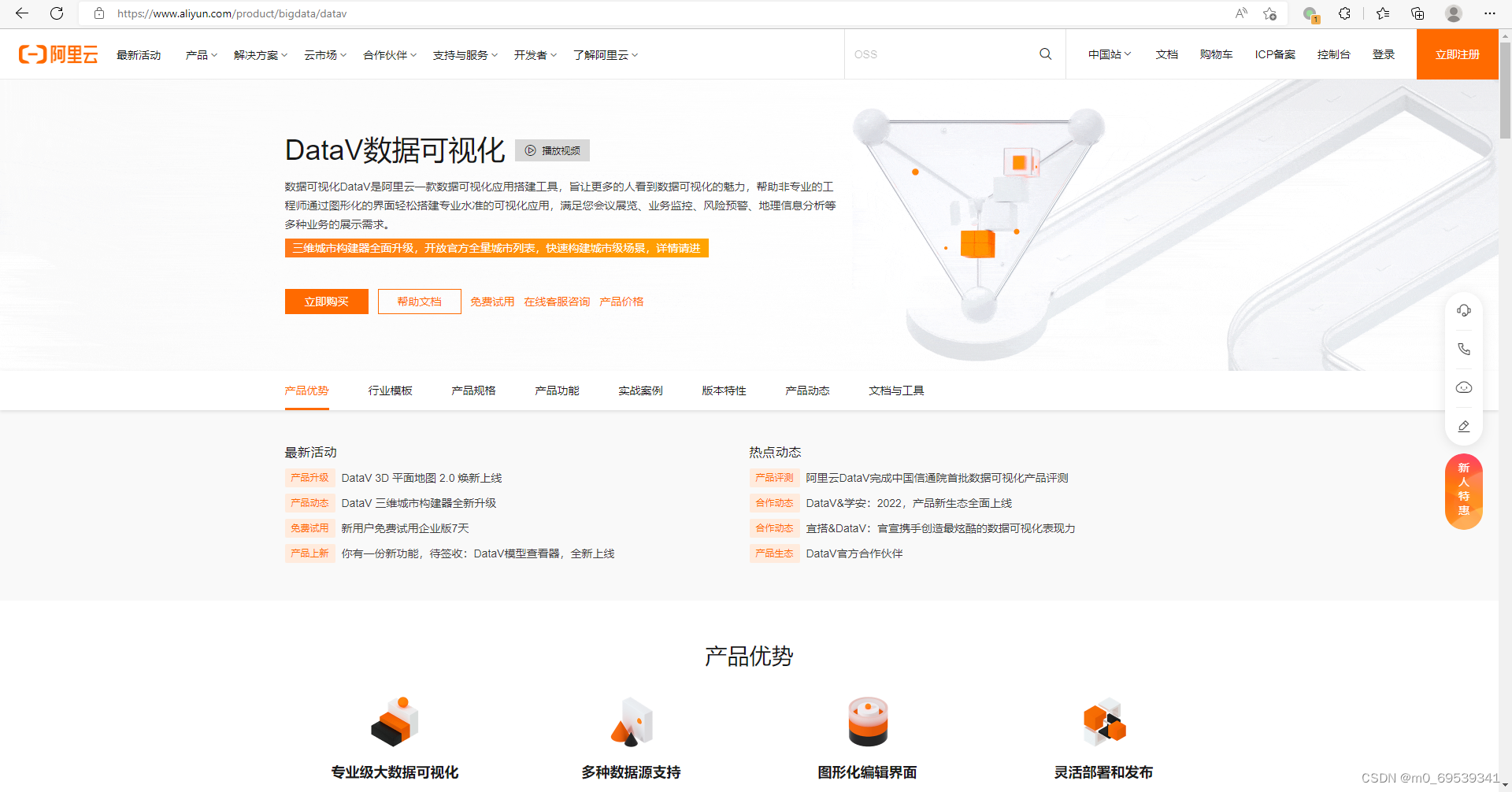The width and height of the screenshot is (1512, 792).
Task: Click the 图形化编辑界面 feature icon
Action: tap(868, 721)
